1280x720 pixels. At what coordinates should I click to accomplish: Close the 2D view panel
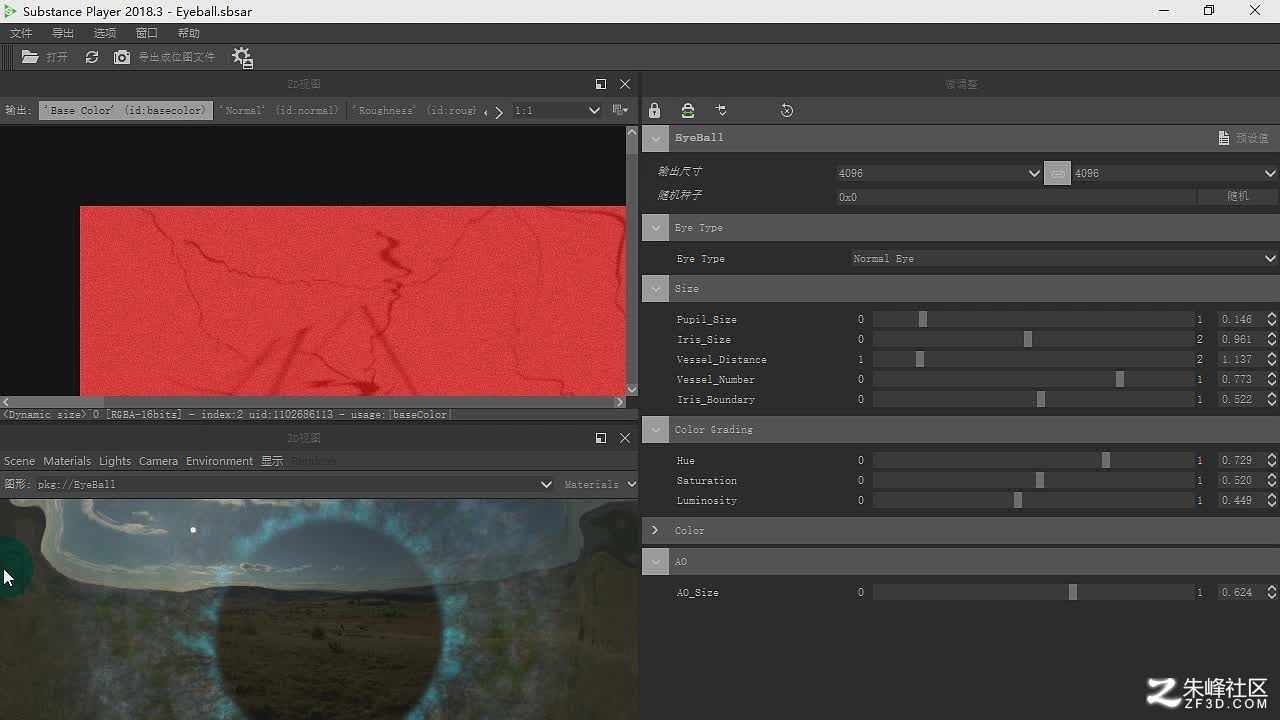625,84
